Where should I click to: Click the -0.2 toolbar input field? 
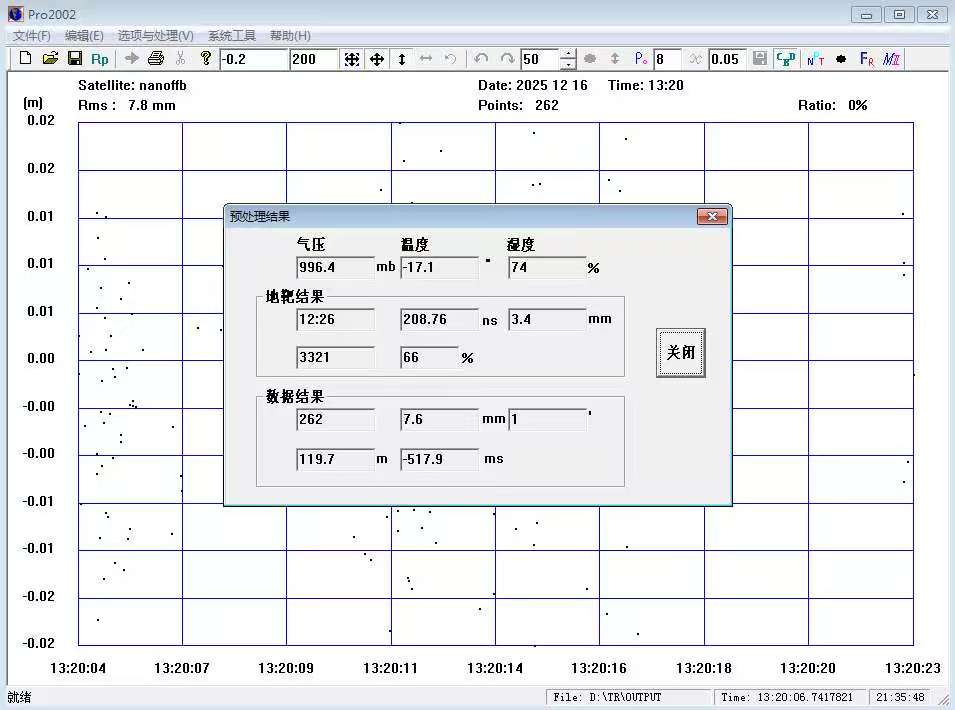point(253,59)
